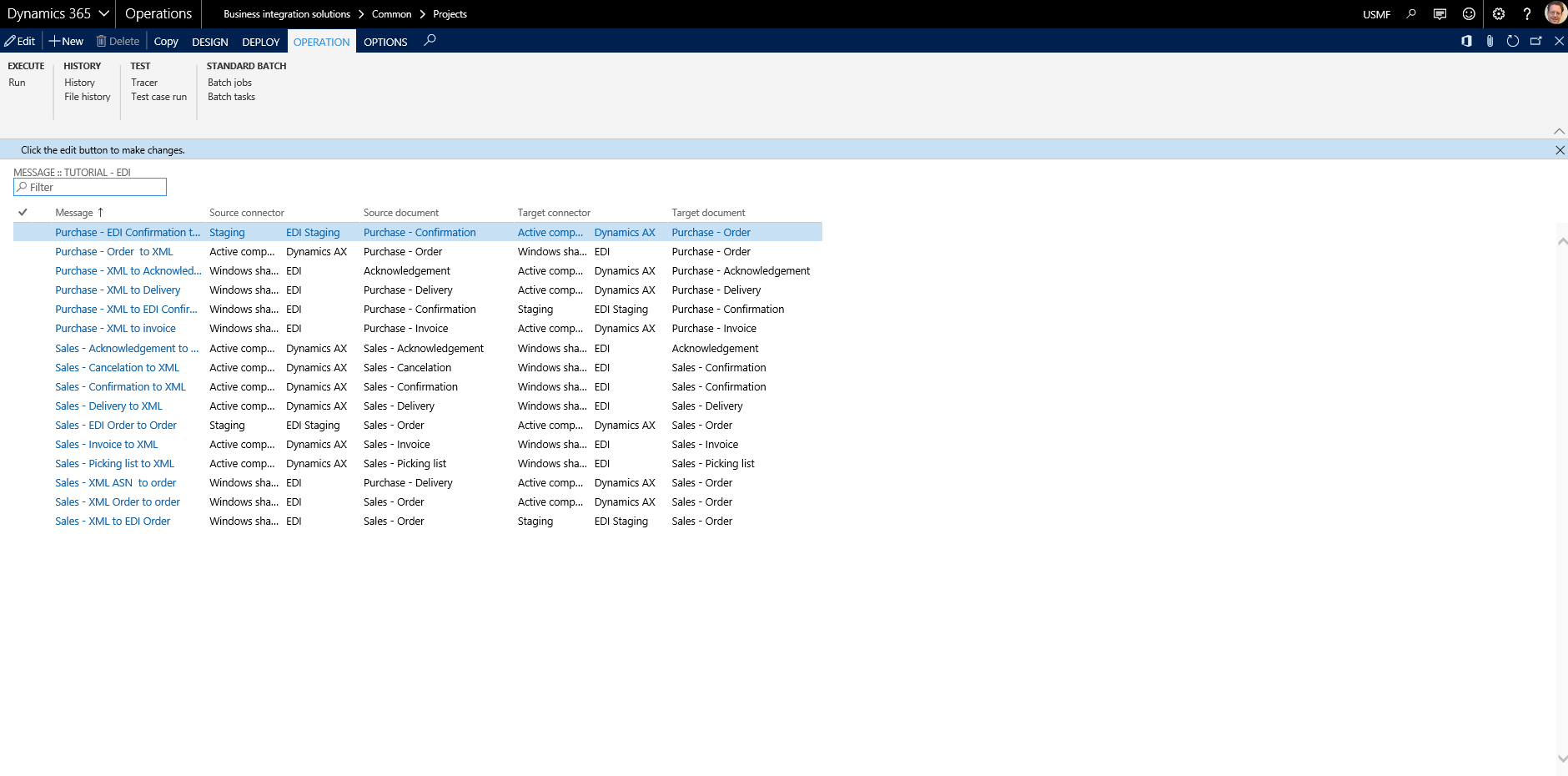Click the user profile picture
The width and height of the screenshot is (1568, 776).
click(x=1555, y=13)
